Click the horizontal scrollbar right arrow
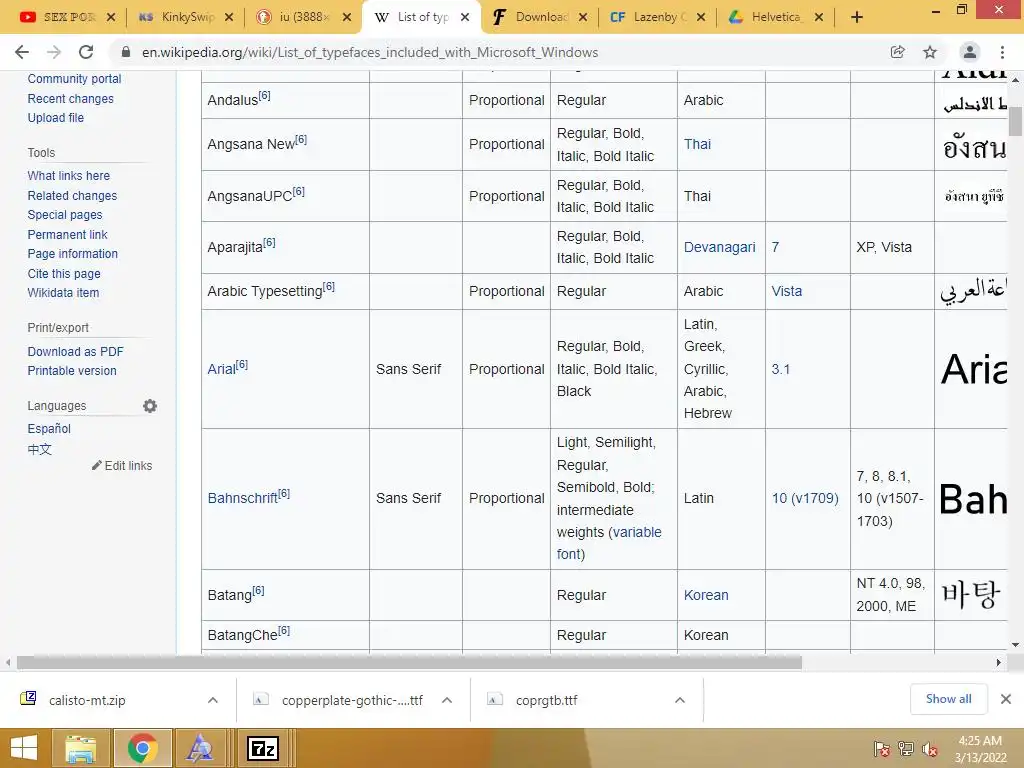 click(x=999, y=663)
